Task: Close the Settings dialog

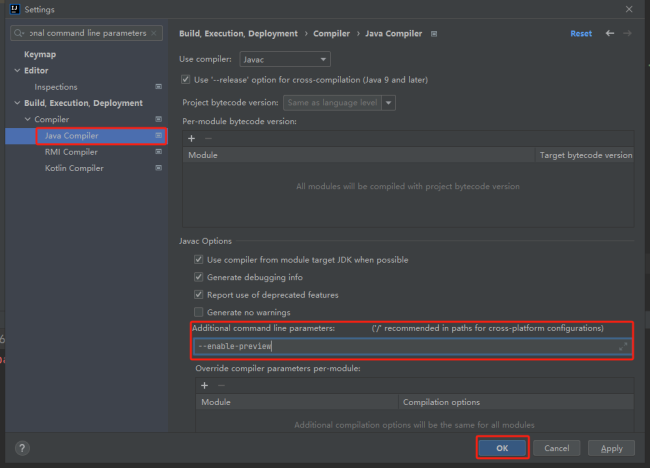Action: coord(629,9)
